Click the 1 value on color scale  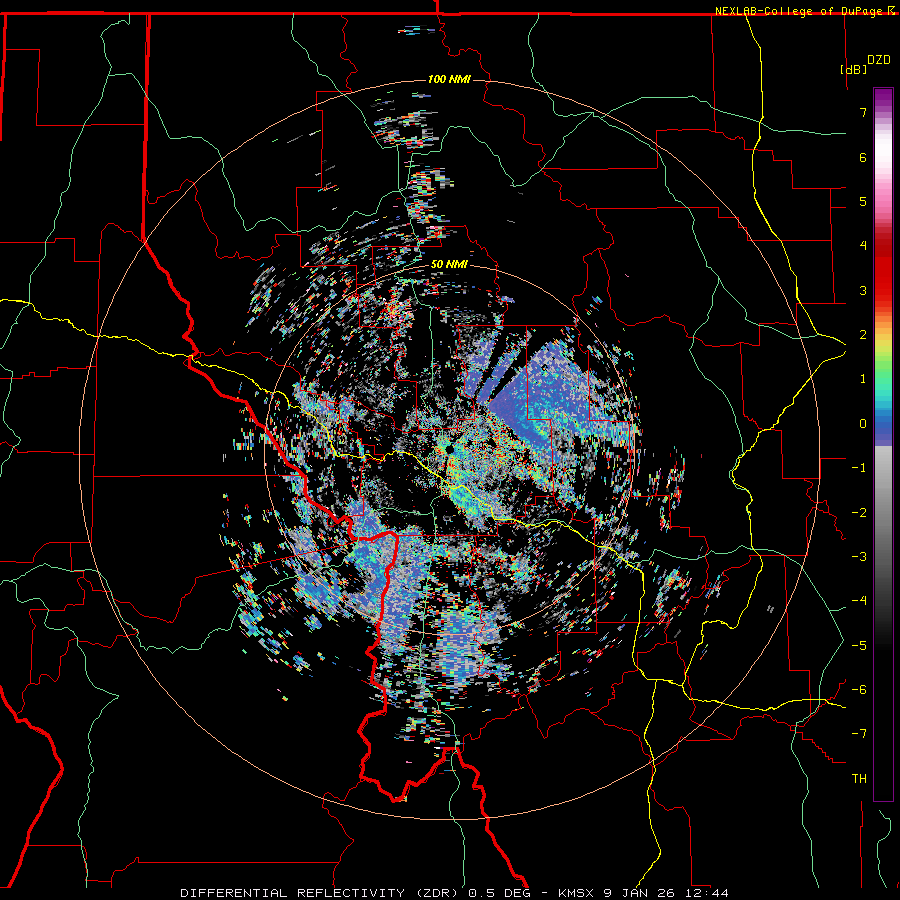[863, 379]
